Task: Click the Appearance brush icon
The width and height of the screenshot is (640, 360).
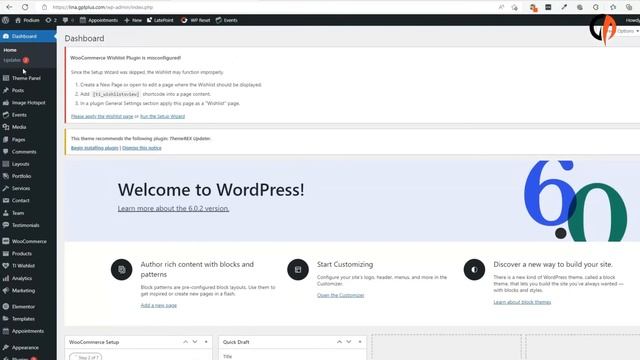Action: [6, 347]
